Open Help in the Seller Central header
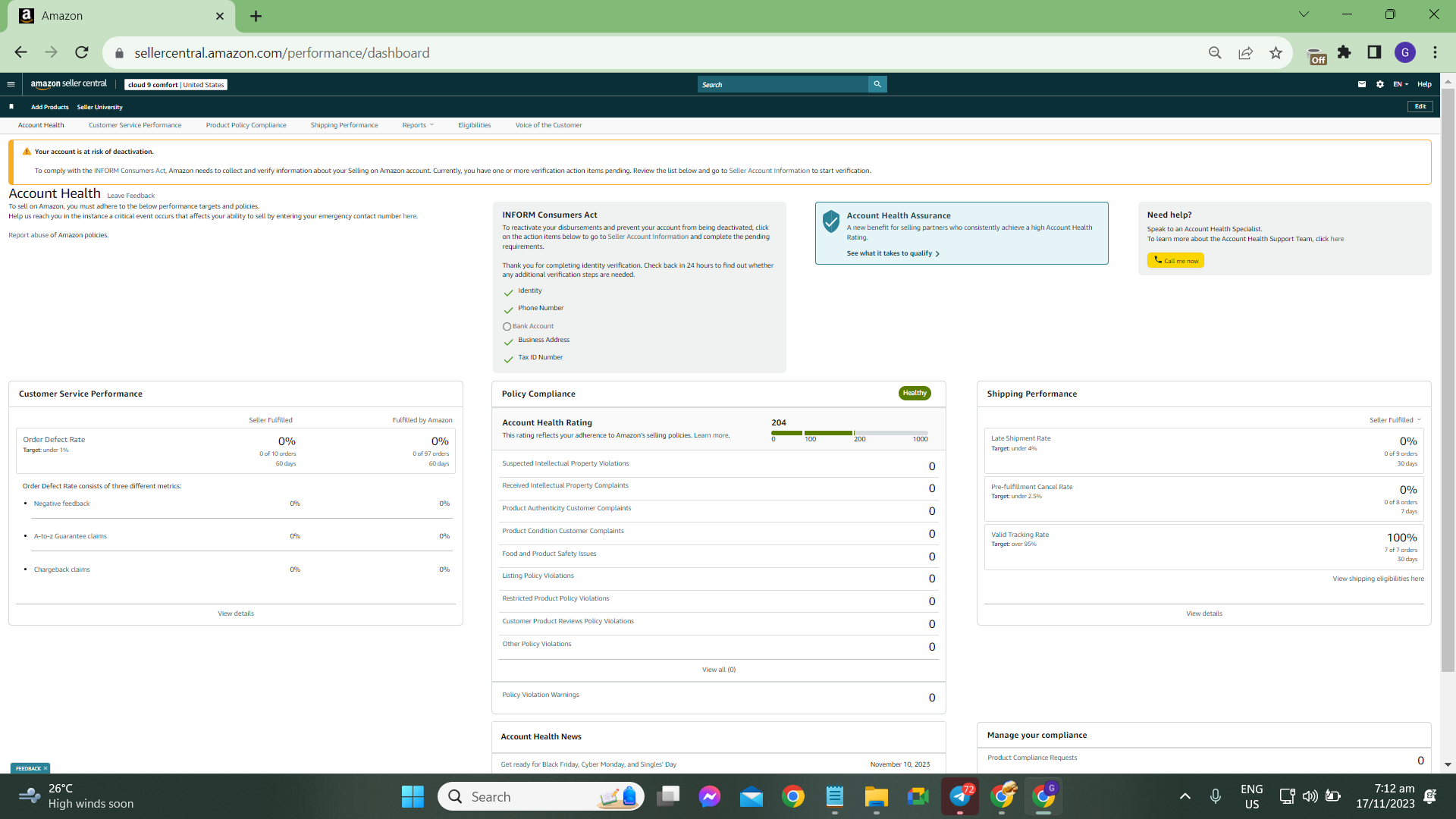1456x819 pixels. [1425, 84]
